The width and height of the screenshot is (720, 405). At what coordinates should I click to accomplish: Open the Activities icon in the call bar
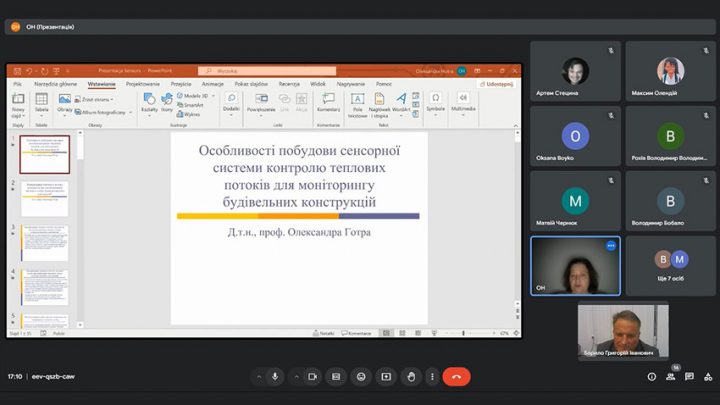click(x=706, y=377)
